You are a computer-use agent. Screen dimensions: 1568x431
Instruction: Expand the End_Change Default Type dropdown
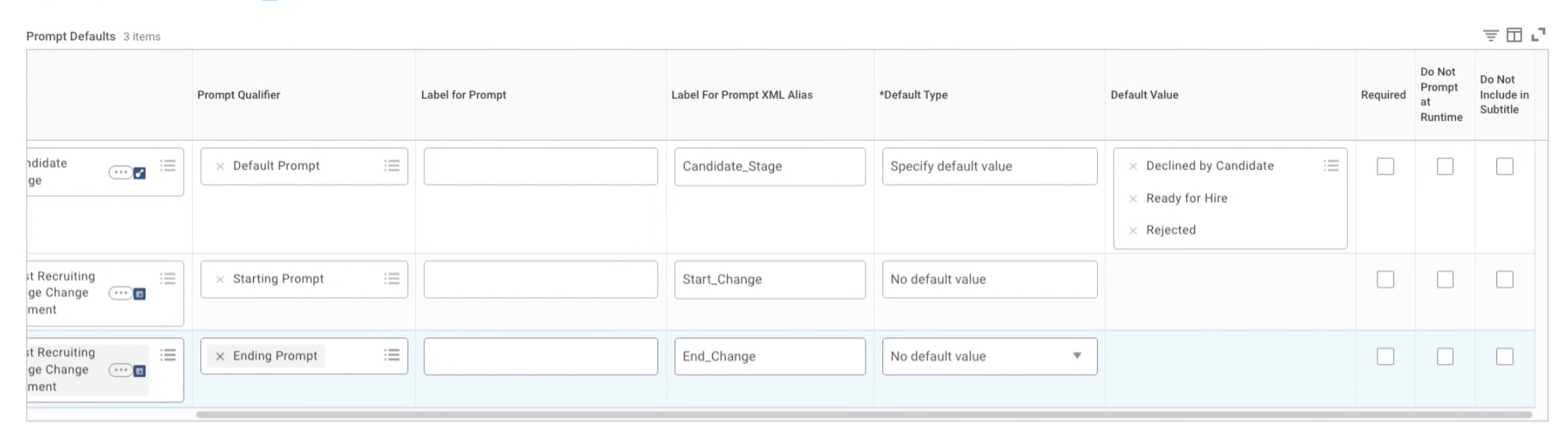(x=1077, y=356)
